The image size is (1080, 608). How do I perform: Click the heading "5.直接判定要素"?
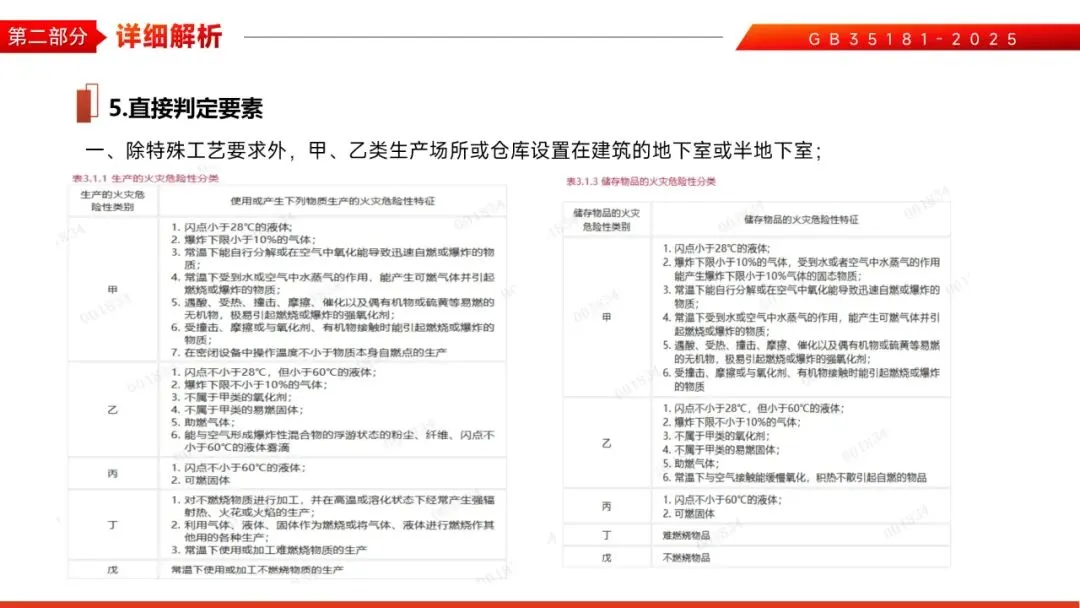(186, 108)
